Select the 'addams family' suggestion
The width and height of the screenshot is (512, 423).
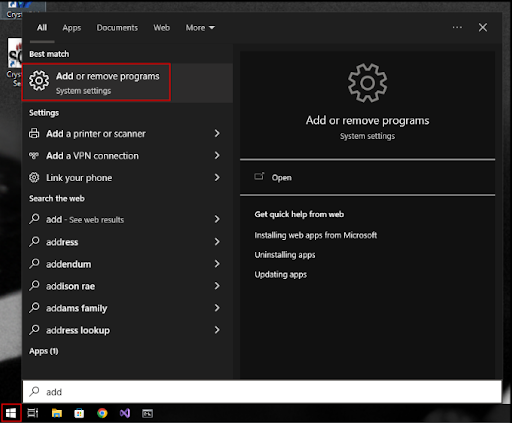[77, 308]
